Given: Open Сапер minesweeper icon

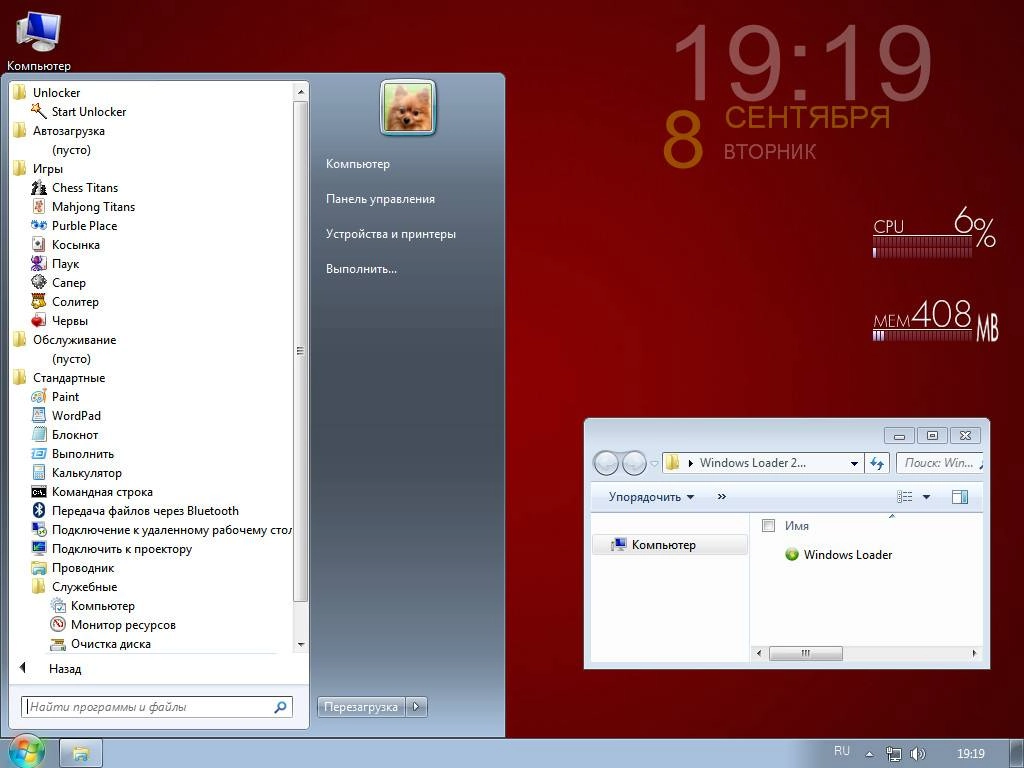Looking at the screenshot, I should click(x=39, y=283).
